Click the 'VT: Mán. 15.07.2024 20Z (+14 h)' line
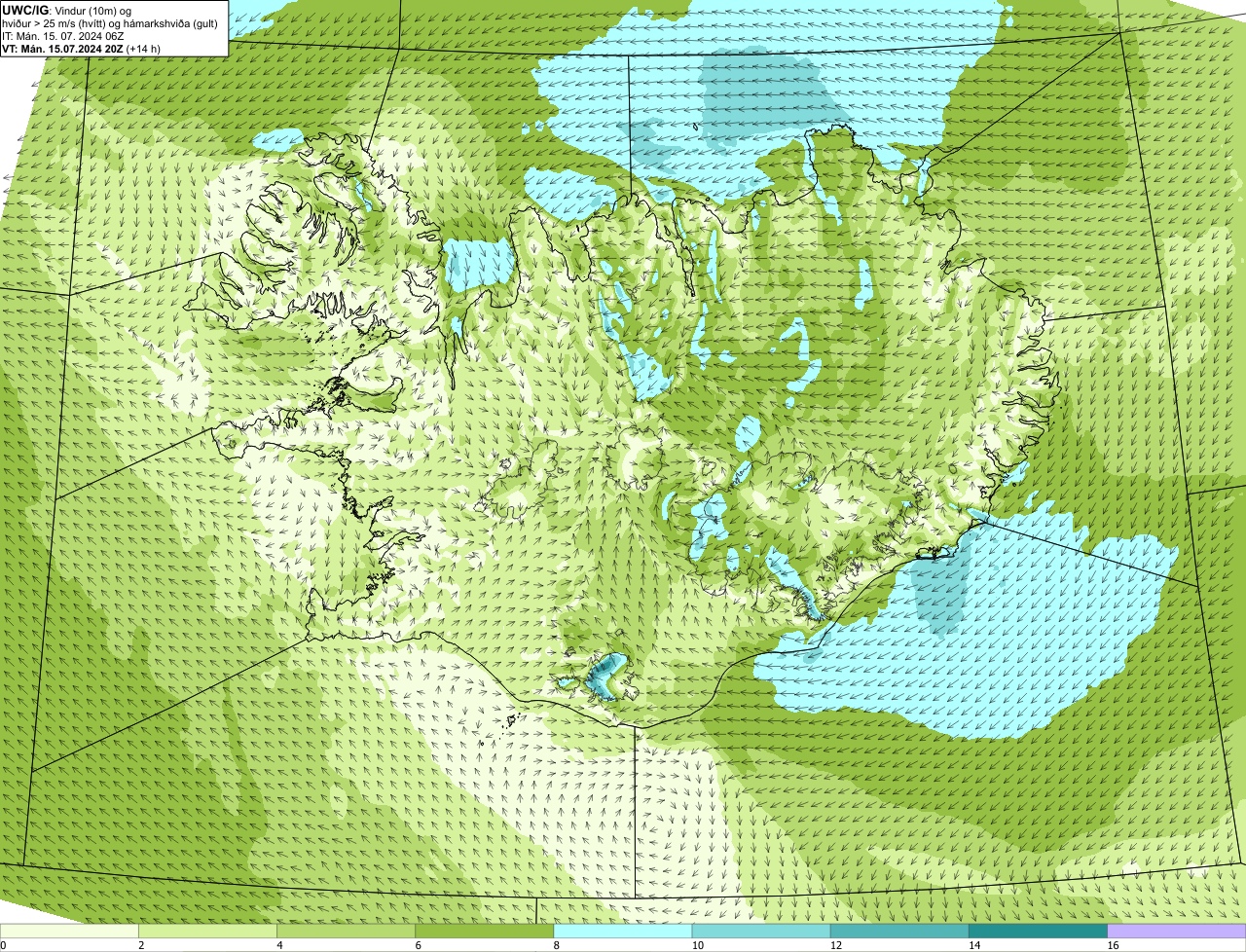This screenshot has height=952, width=1246. pos(82,48)
